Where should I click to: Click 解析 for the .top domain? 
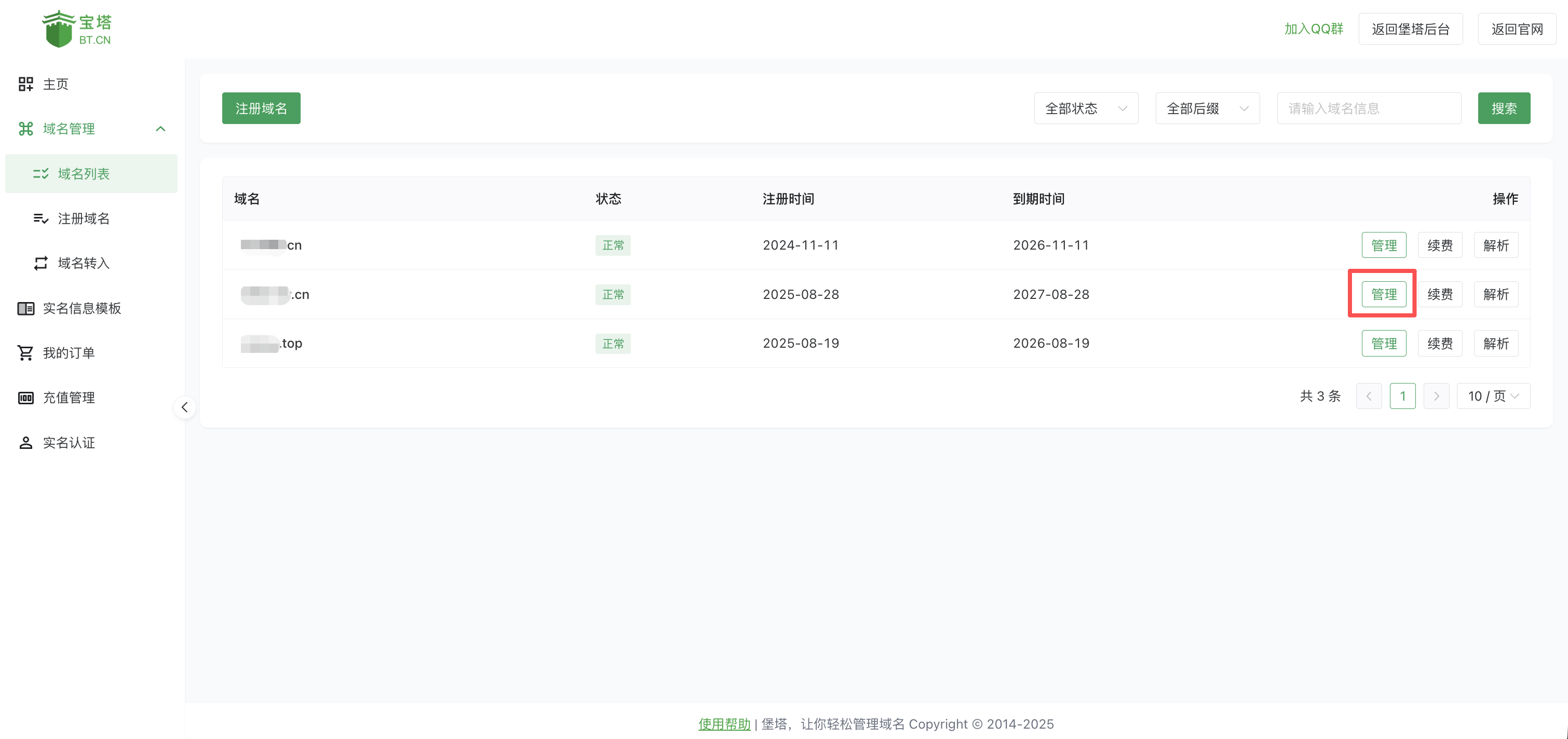coord(1495,344)
